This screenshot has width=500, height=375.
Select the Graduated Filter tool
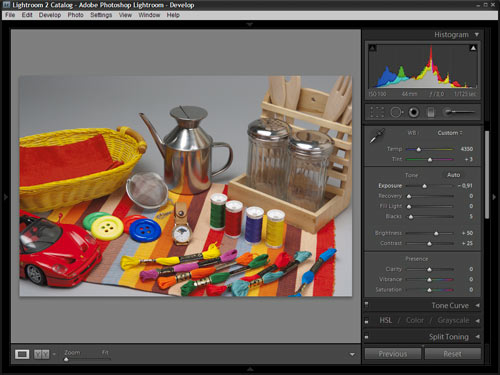[431, 113]
